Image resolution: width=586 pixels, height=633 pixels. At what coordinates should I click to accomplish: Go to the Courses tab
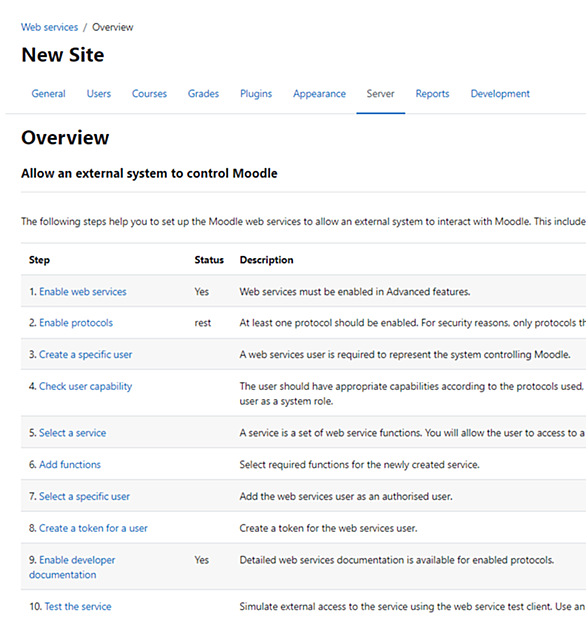coord(149,94)
